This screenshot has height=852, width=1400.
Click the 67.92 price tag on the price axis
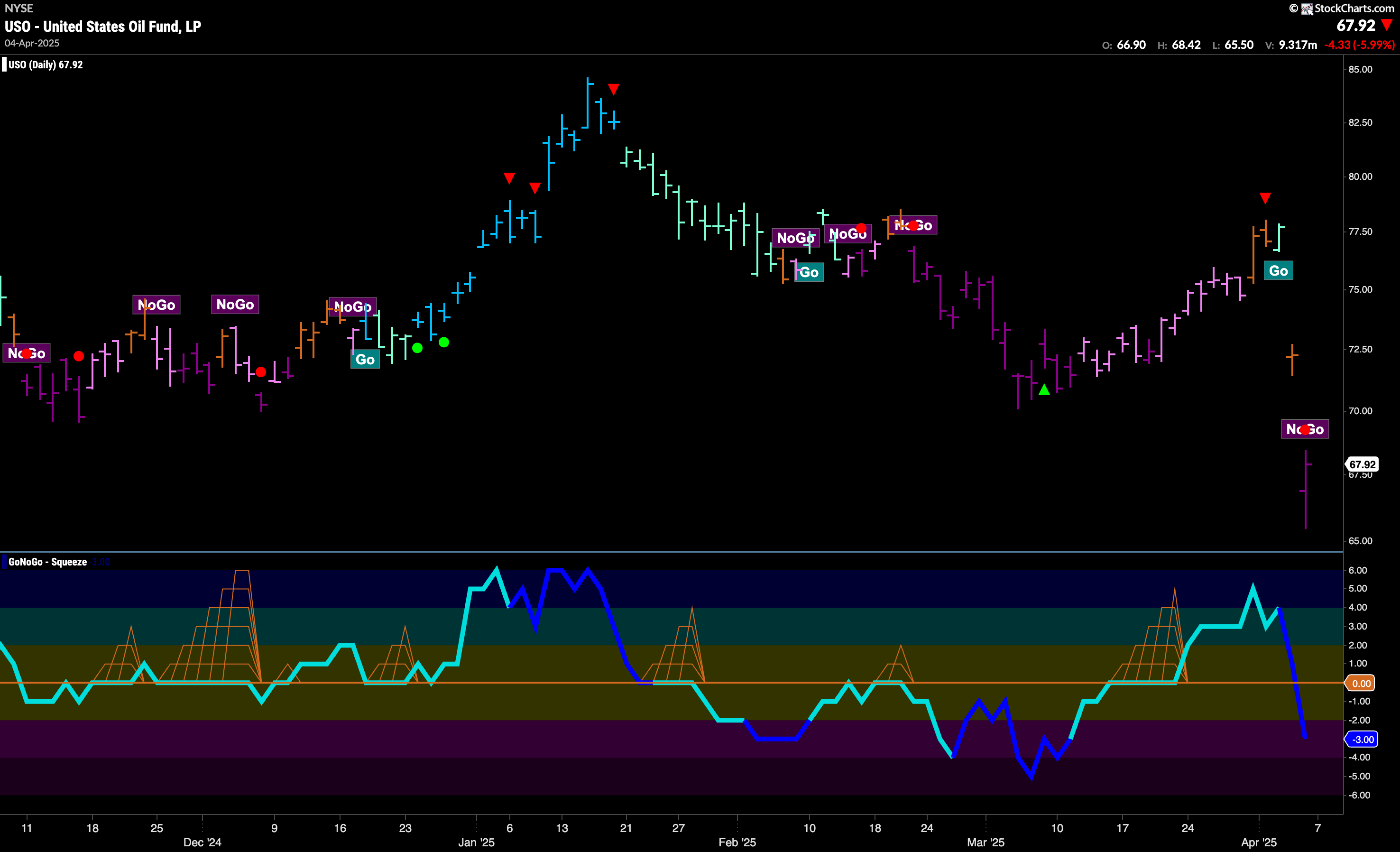(1363, 464)
